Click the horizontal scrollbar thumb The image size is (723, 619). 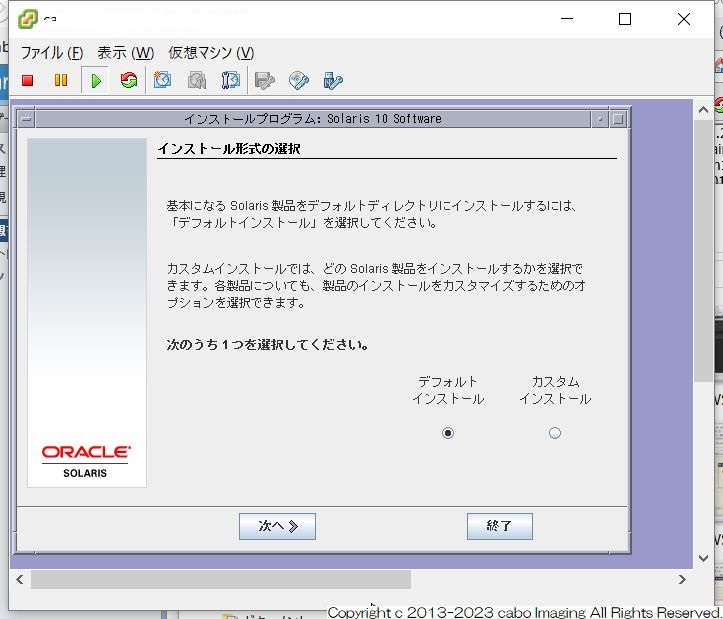click(x=221, y=579)
